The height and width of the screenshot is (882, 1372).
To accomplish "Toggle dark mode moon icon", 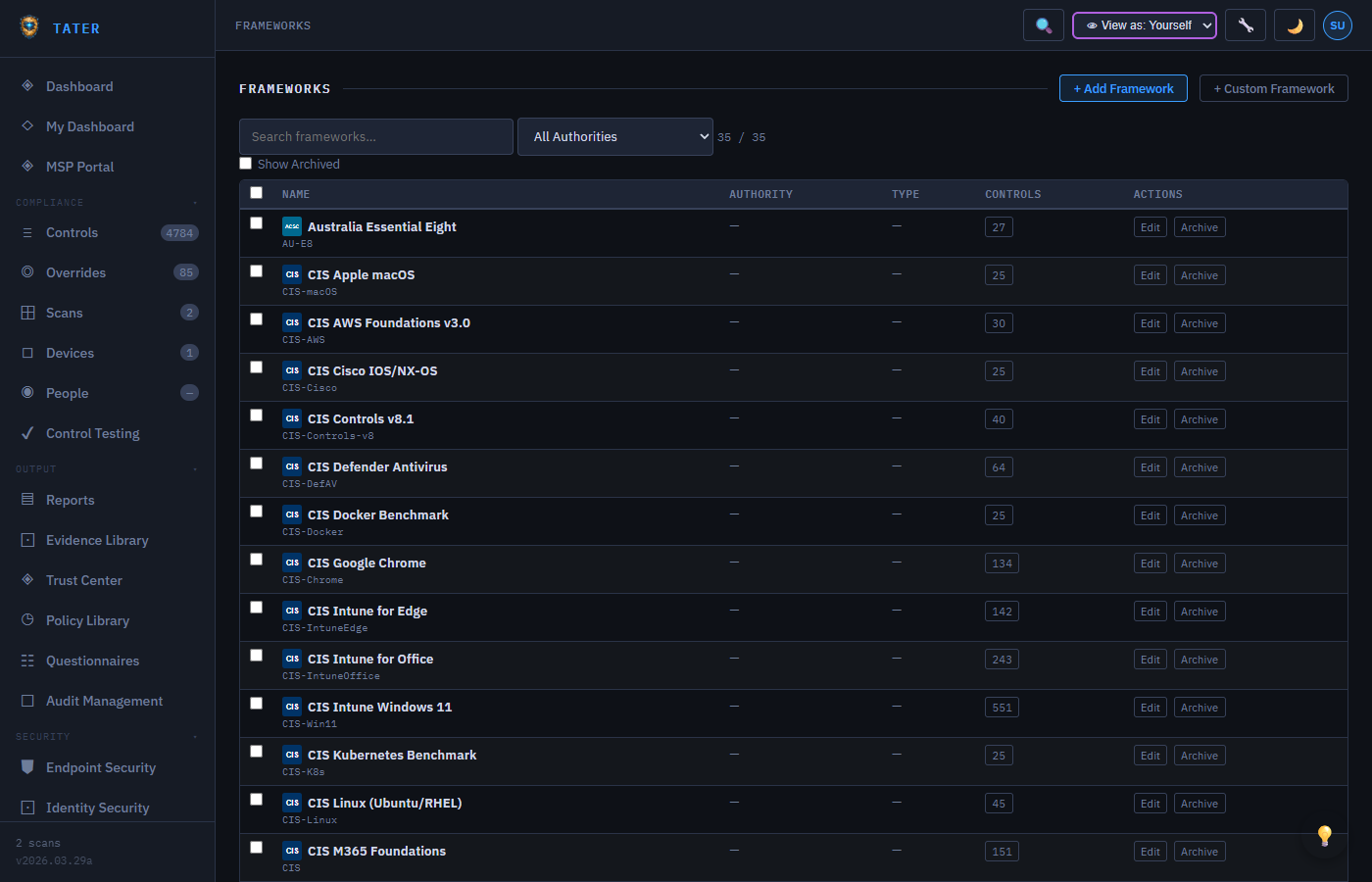I will pyautogui.click(x=1295, y=25).
